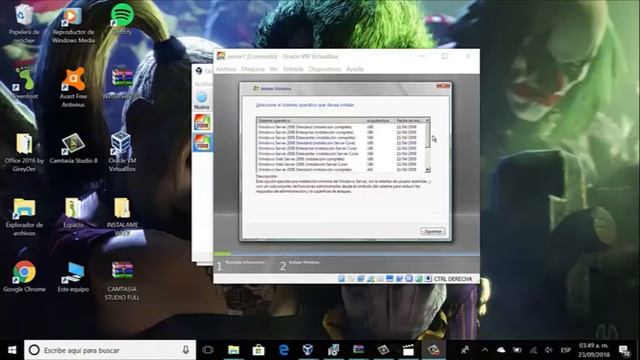Open the Explorador de archivos desktop shortcut
Viewport: 640px width, 360px height.
[24, 216]
